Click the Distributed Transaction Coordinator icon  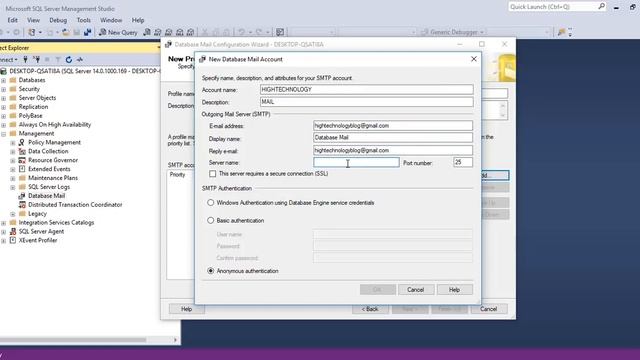pyautogui.click(x=22, y=205)
